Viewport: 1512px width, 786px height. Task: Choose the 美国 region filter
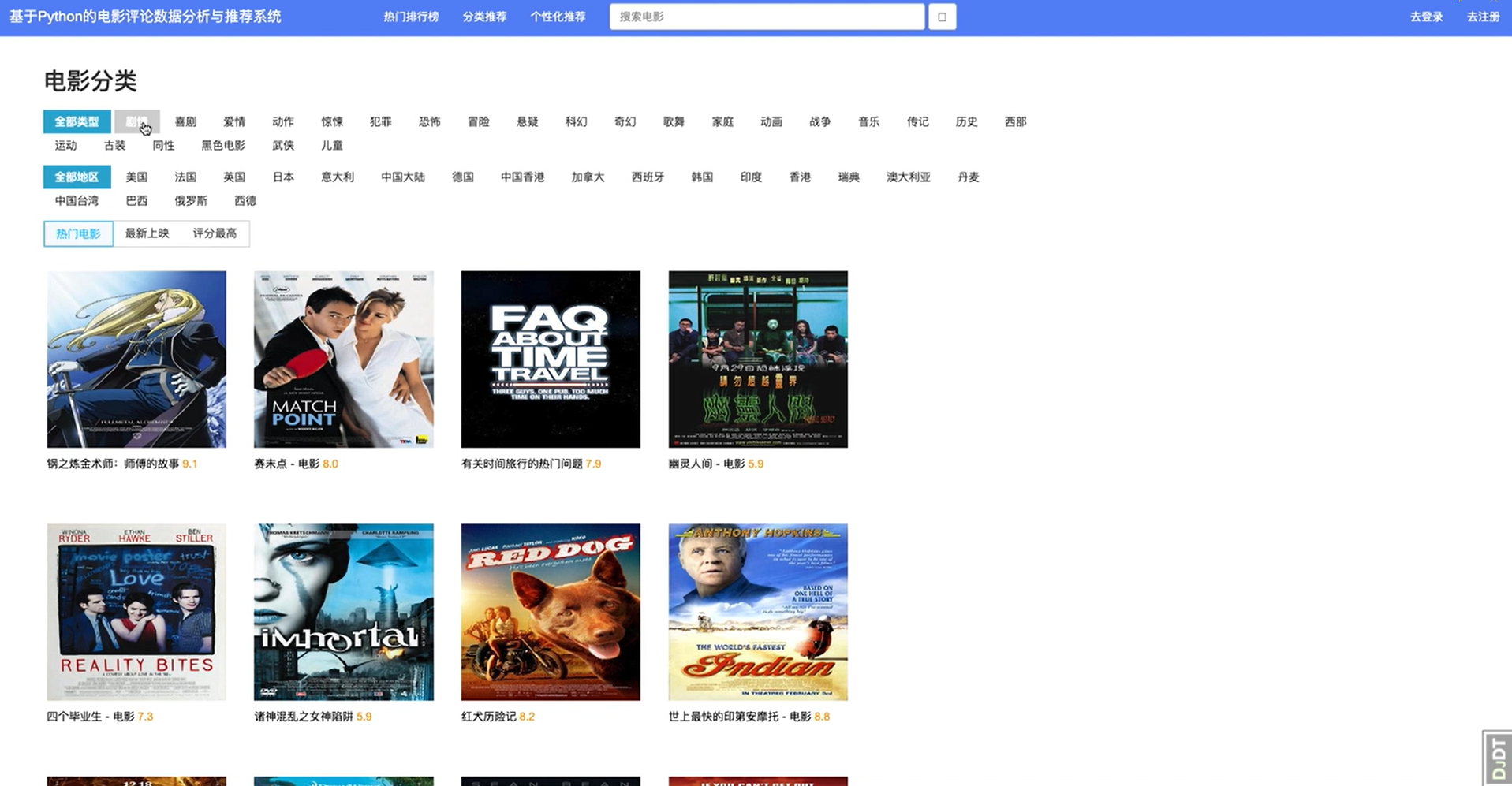(136, 177)
